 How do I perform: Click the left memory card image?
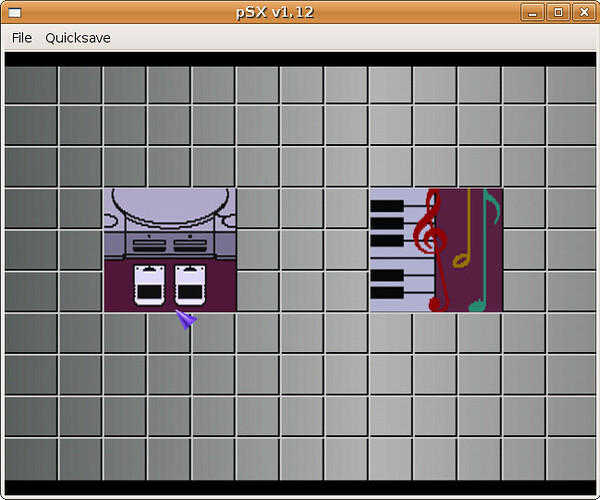[149, 285]
